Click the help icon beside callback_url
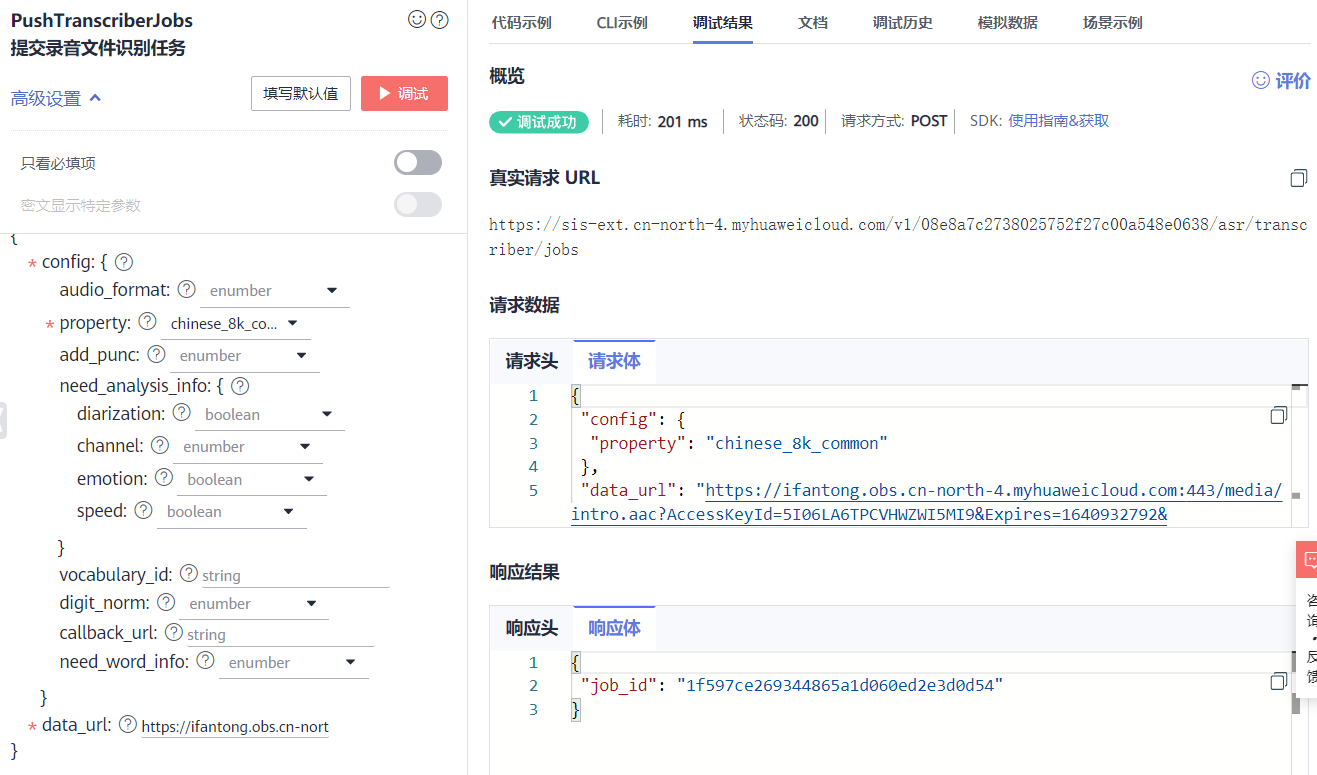Screen dimensions: 1317x775 coord(174,632)
